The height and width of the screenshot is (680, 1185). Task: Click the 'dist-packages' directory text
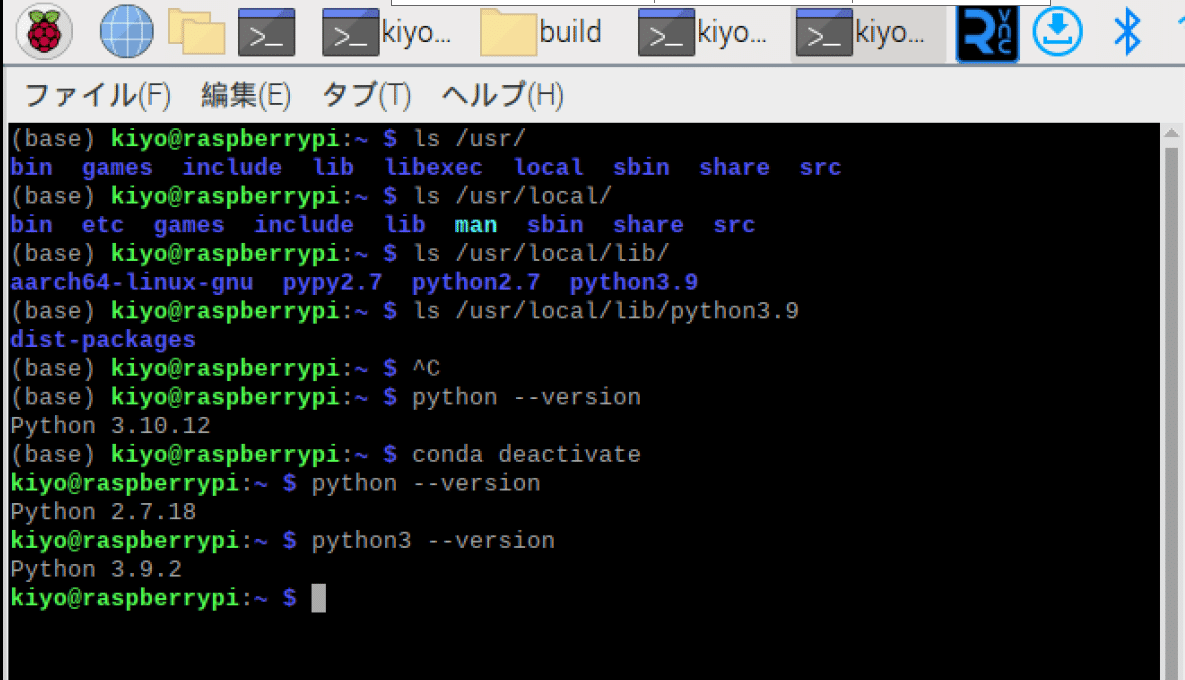click(103, 339)
